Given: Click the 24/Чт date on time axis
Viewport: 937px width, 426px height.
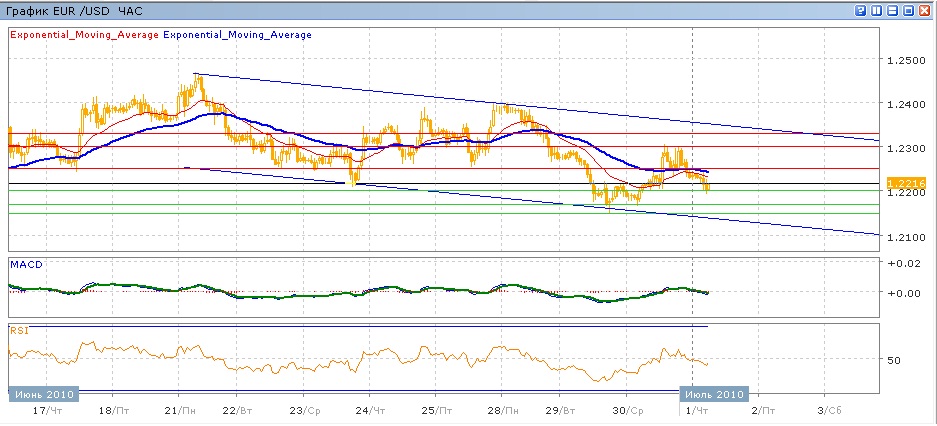Looking at the screenshot, I should [371, 410].
